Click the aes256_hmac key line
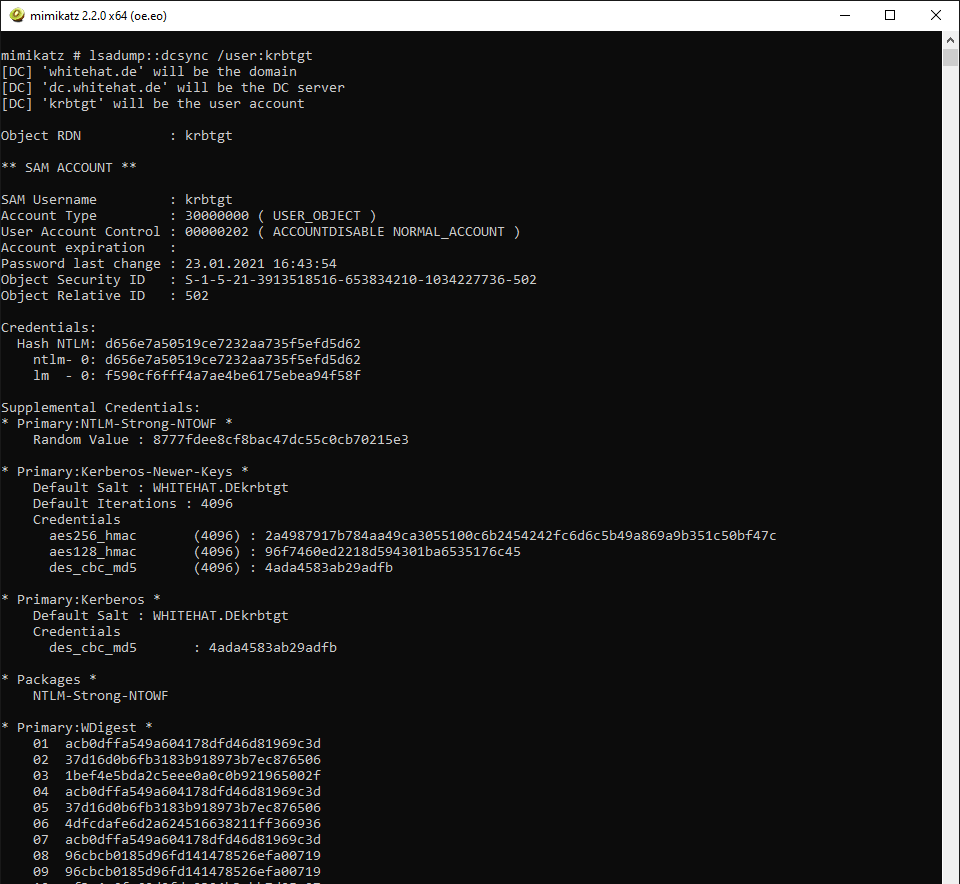This screenshot has width=960, height=884. 413,536
